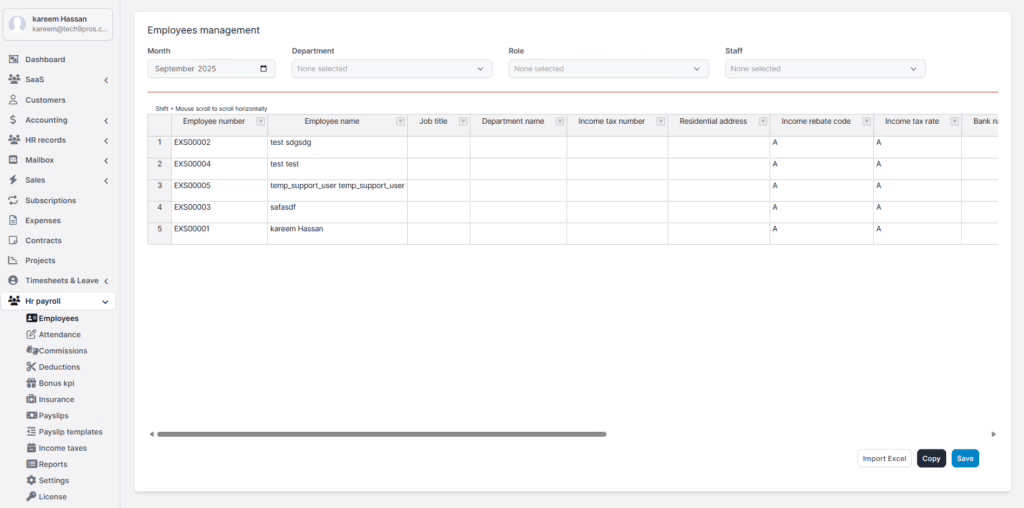
Task: Open Payslip templates page
Action: click(x=70, y=432)
